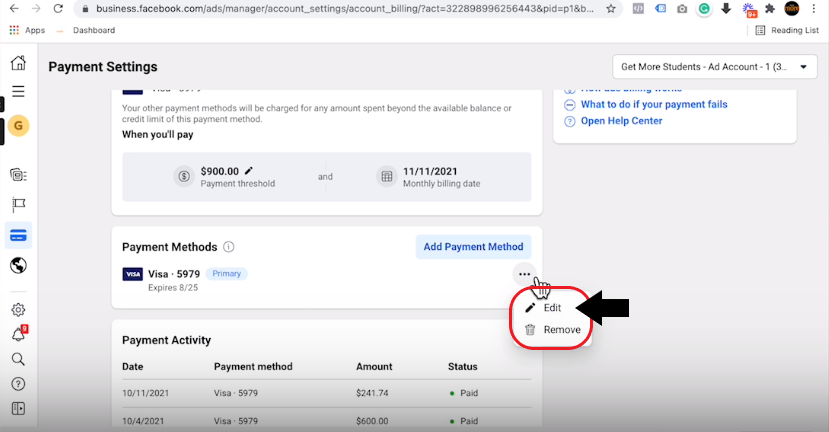Click the 10/11/2021 date cell

(x=145, y=393)
